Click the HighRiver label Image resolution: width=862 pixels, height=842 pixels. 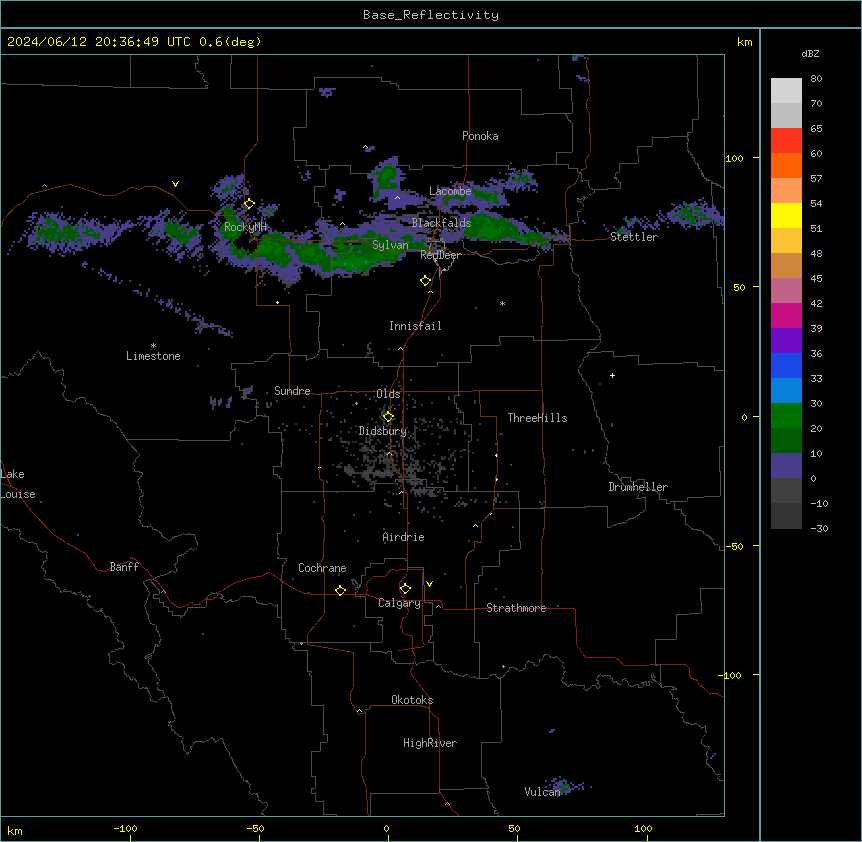(x=430, y=743)
